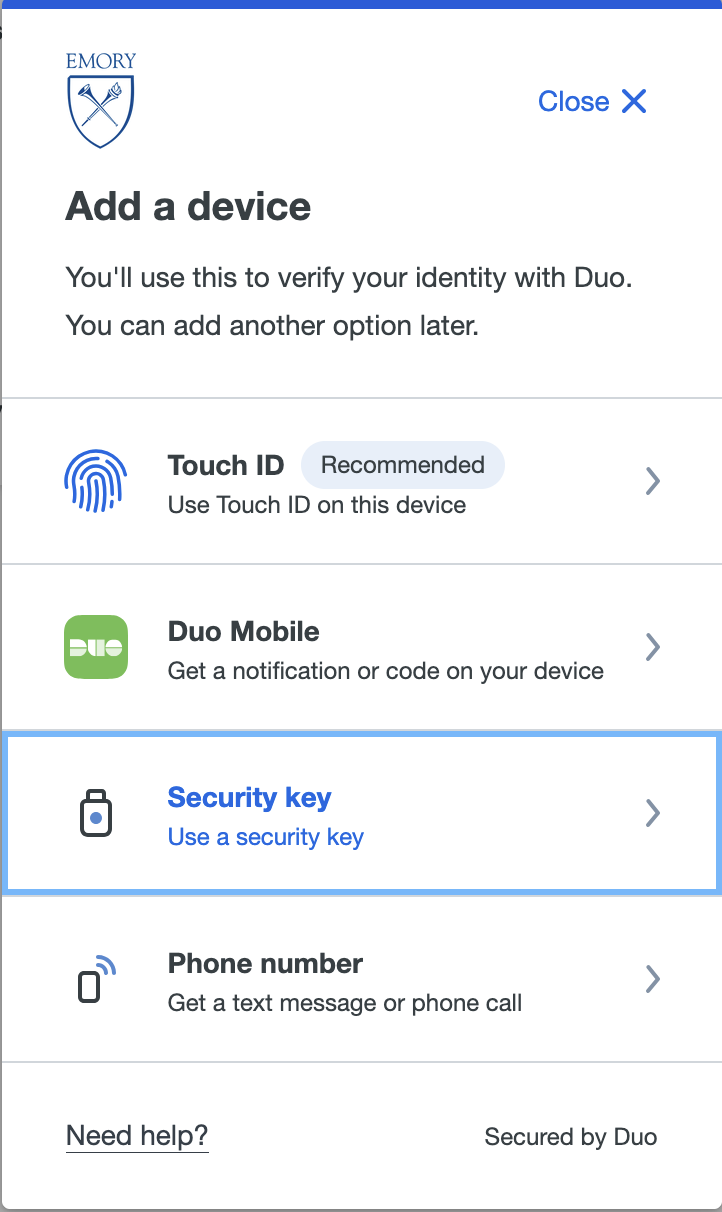Click the Close text link
Image resolution: width=722 pixels, height=1212 pixels.
574,101
